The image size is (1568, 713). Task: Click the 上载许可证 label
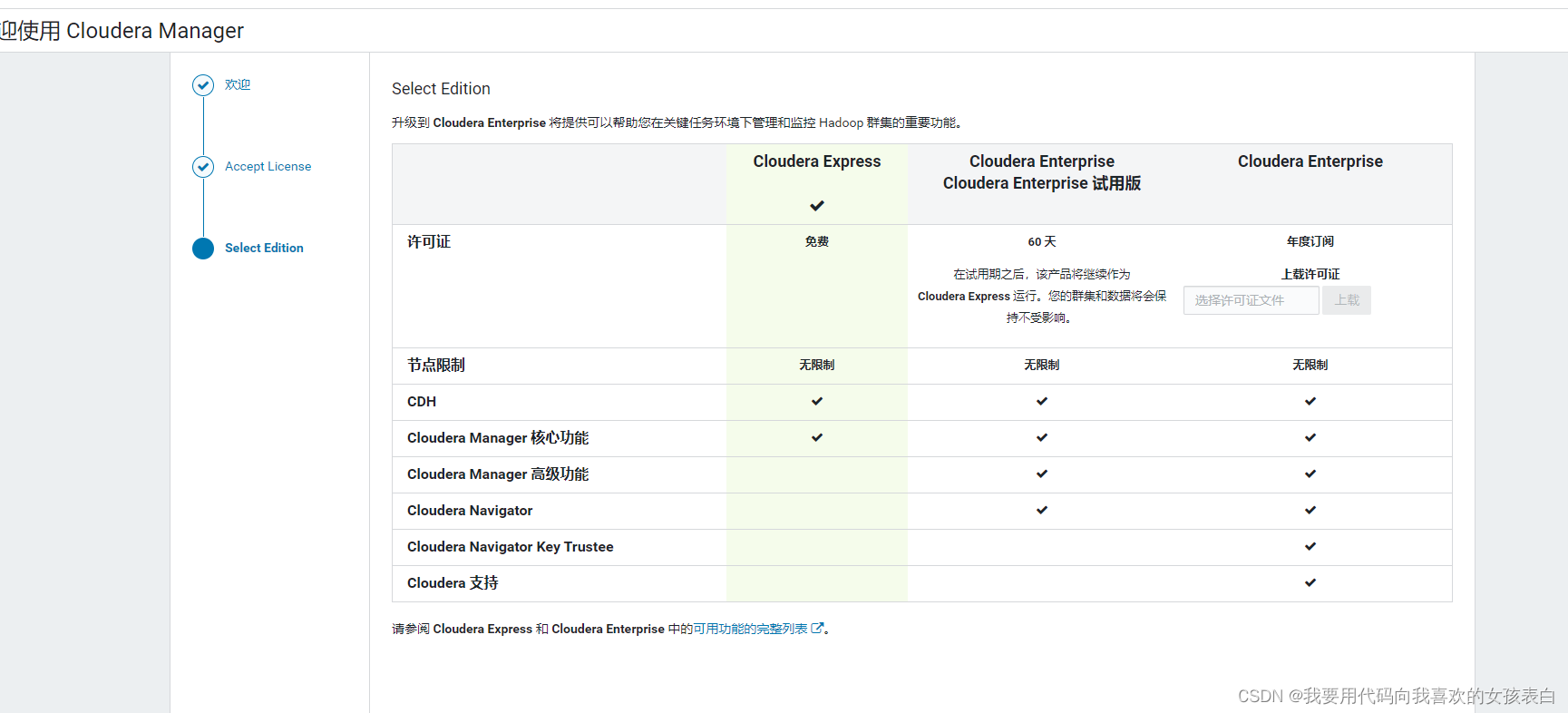(1310, 274)
